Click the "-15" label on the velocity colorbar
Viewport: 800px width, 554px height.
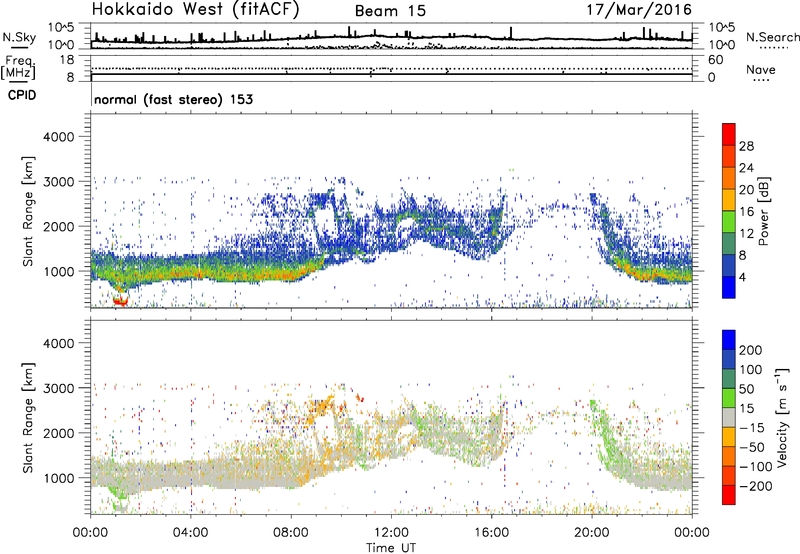pos(752,428)
